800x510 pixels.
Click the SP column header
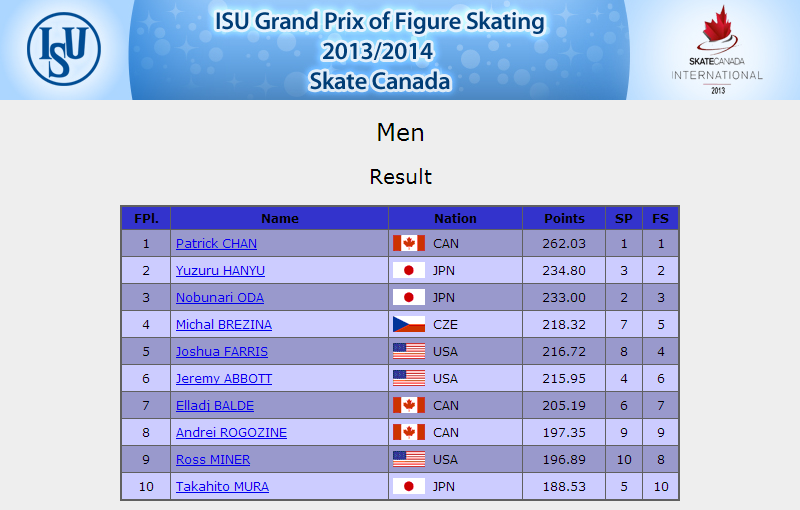click(623, 218)
